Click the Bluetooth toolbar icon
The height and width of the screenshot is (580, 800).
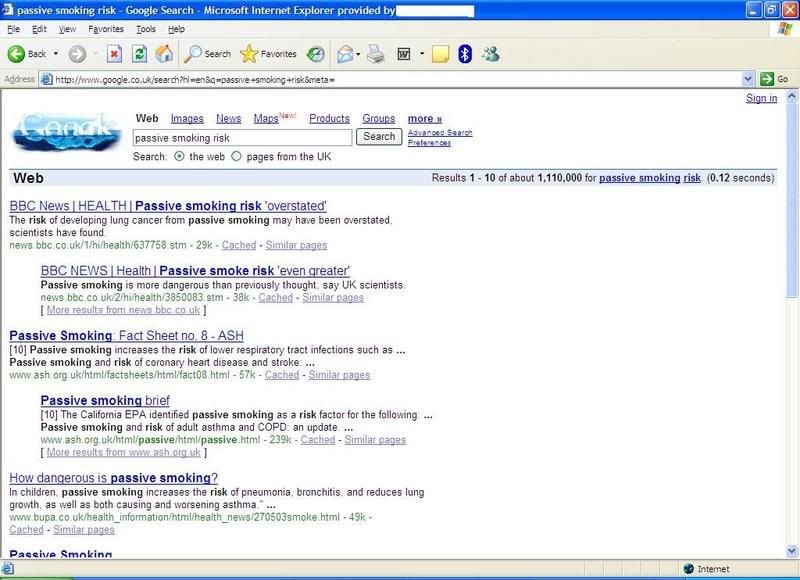click(x=465, y=54)
